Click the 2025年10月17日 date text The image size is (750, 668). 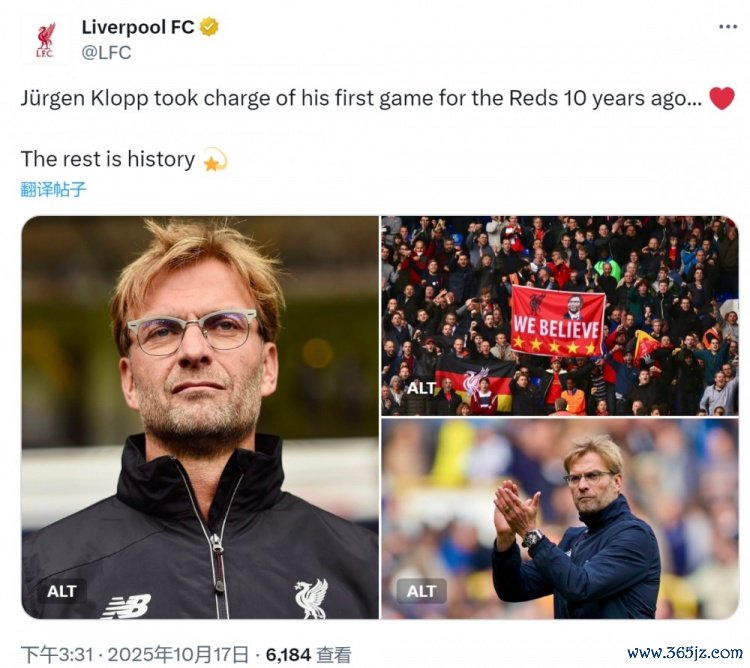pos(178,654)
